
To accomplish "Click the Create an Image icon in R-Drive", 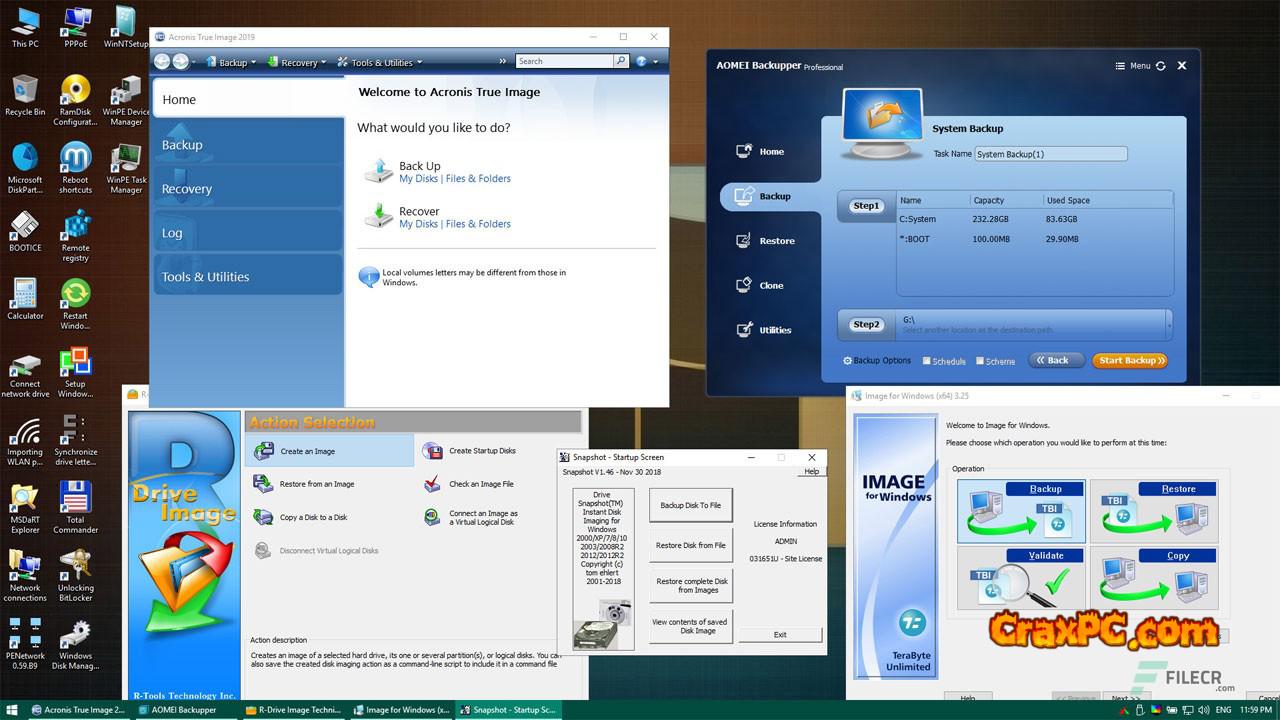I will click(264, 451).
